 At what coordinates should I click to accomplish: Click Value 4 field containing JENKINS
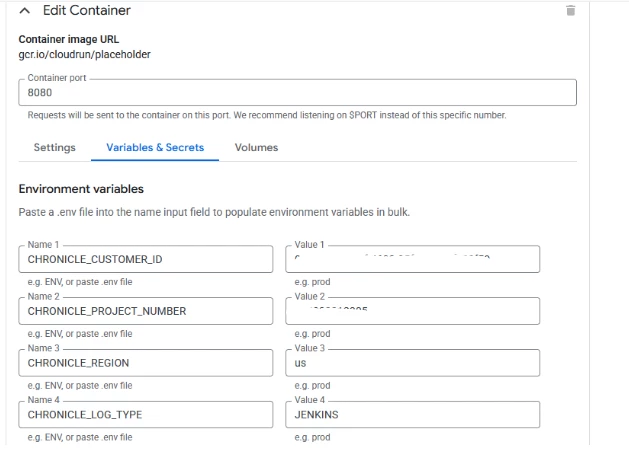[412, 414]
